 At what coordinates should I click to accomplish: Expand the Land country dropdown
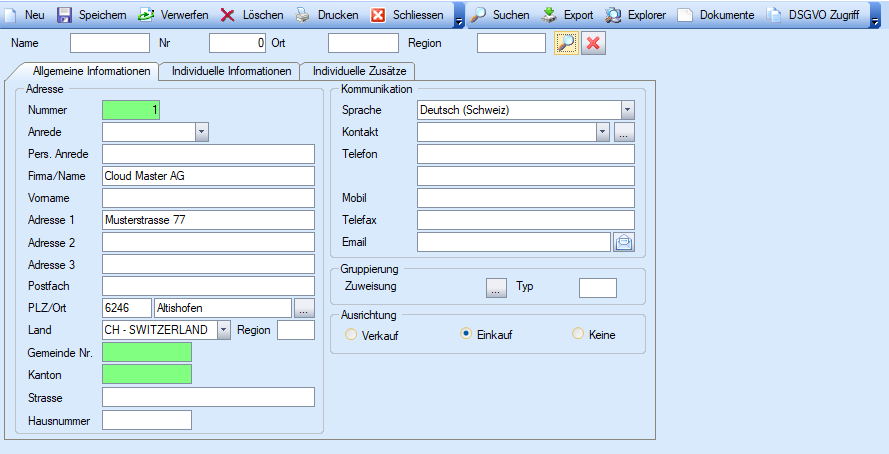[x=224, y=329]
